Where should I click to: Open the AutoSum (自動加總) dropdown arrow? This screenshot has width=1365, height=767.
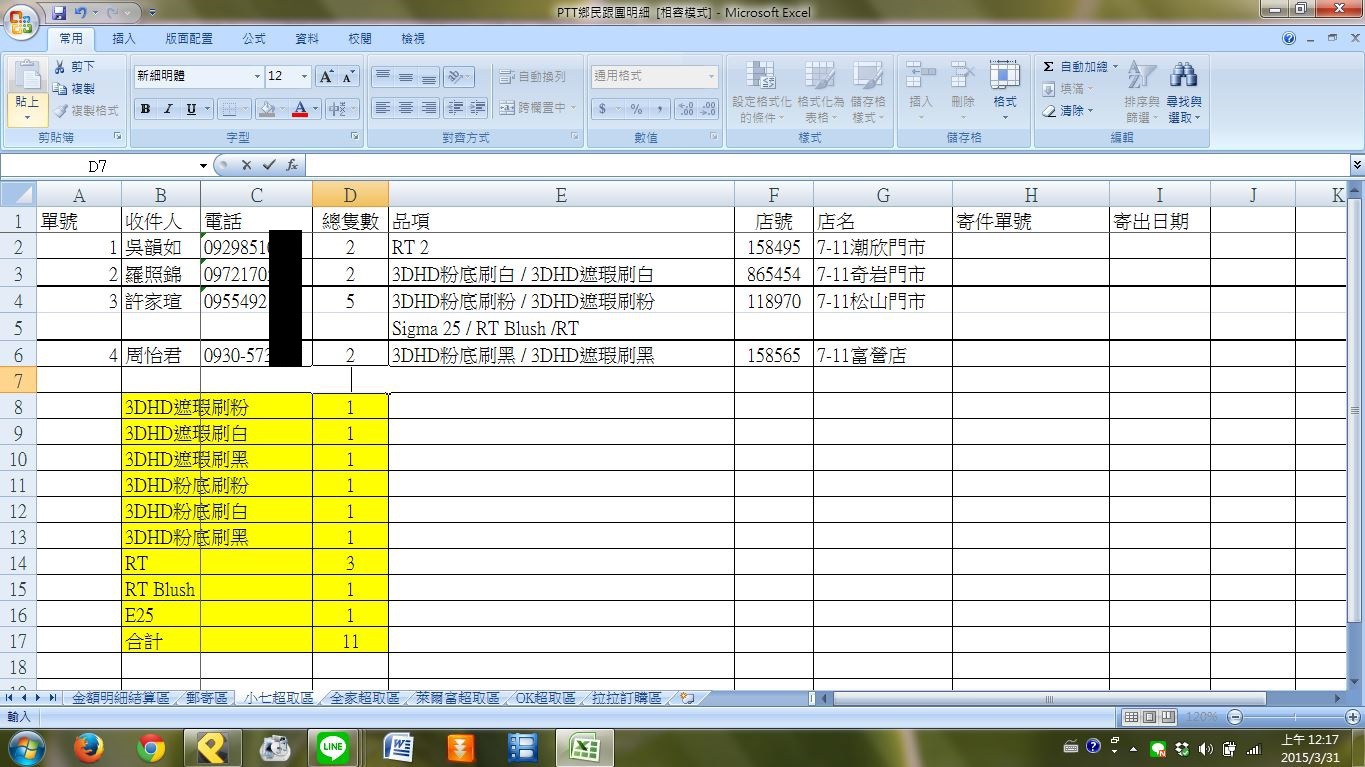pyautogui.click(x=1115, y=66)
